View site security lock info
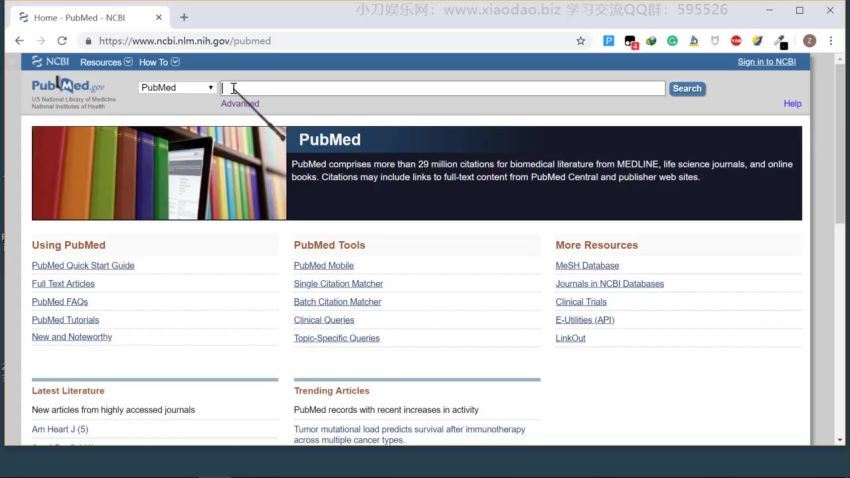The width and height of the screenshot is (850, 478). click(88, 41)
